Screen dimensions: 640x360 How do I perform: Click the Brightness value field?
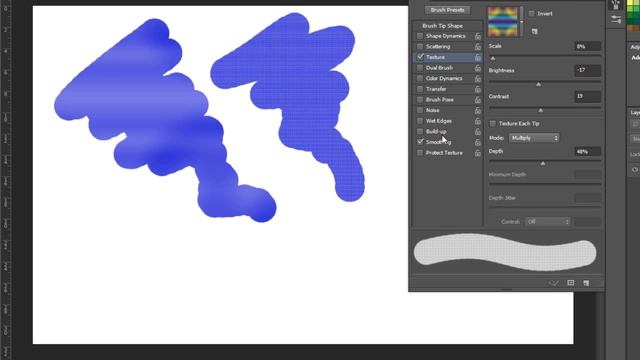click(x=587, y=70)
